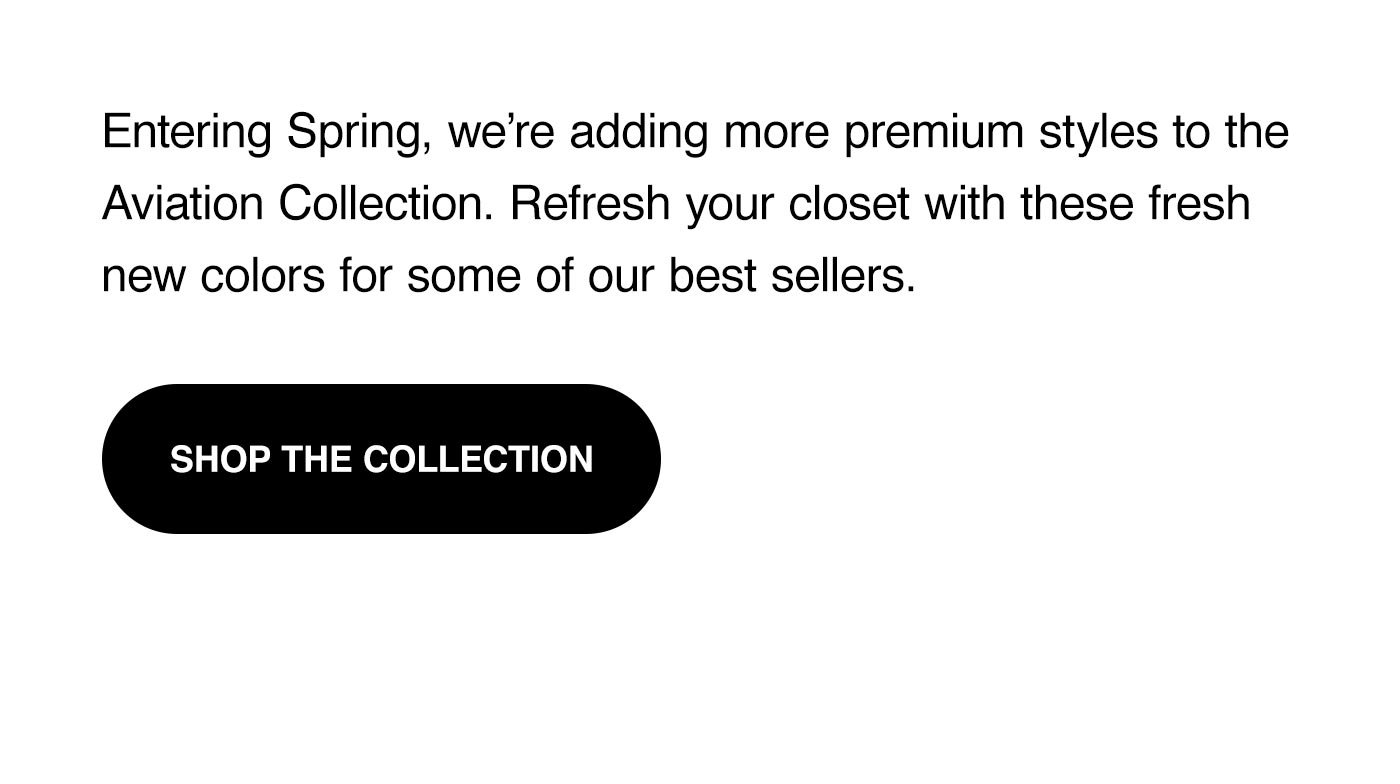Click the Shop The Collection button
This screenshot has height=784, width=1400.
tap(381, 459)
